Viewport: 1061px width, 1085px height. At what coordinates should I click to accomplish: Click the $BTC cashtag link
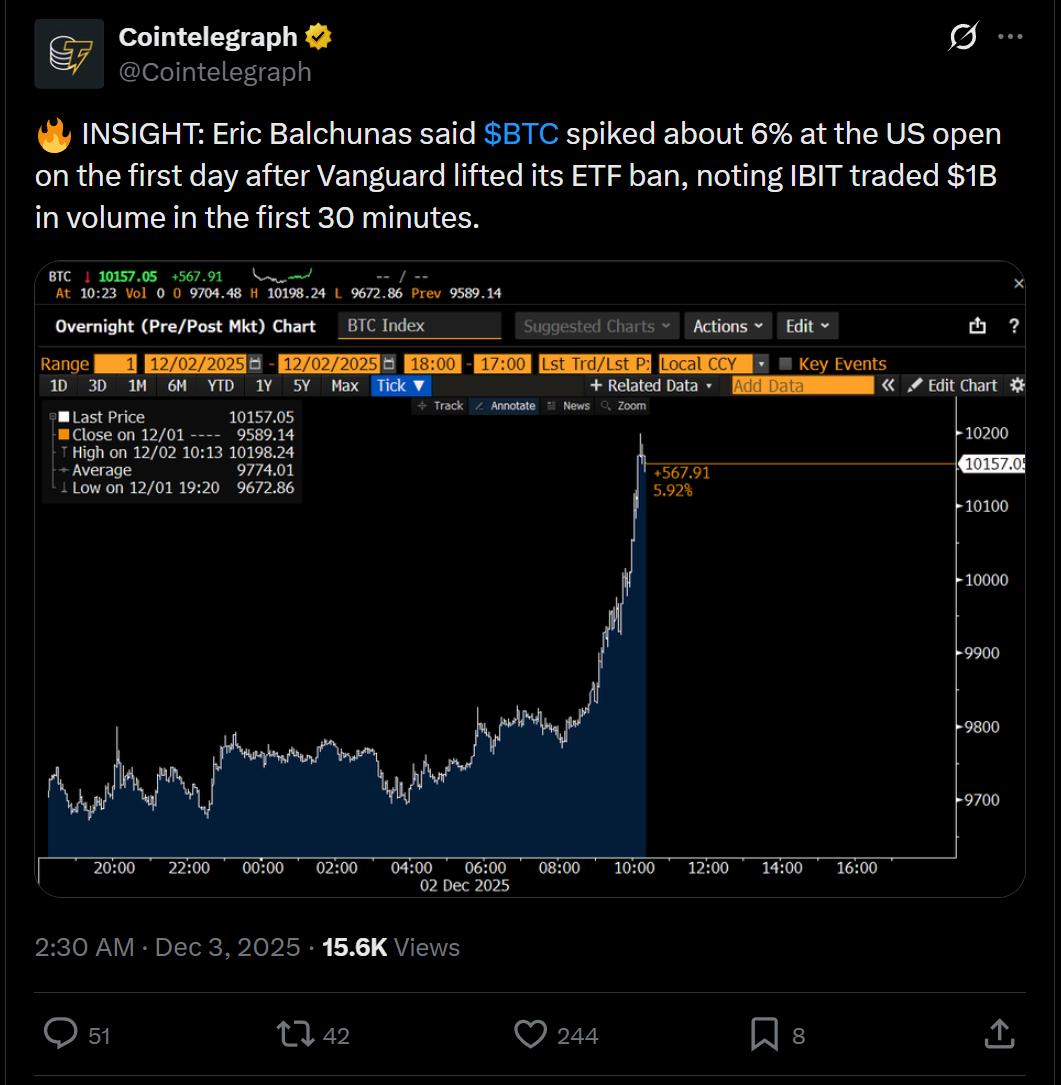520,134
